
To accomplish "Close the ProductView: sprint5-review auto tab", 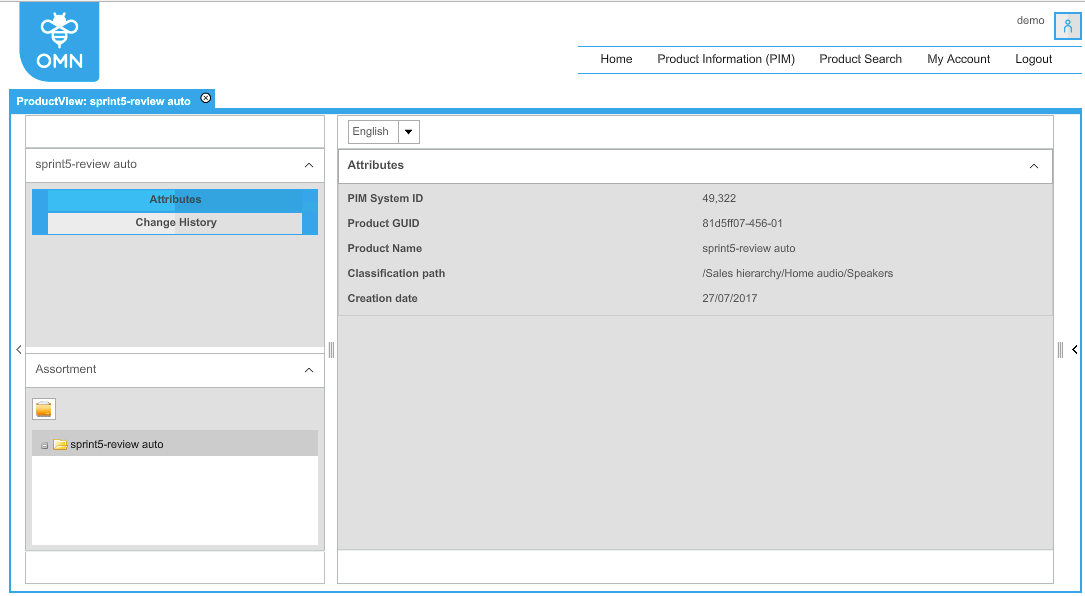I will pos(205,98).
